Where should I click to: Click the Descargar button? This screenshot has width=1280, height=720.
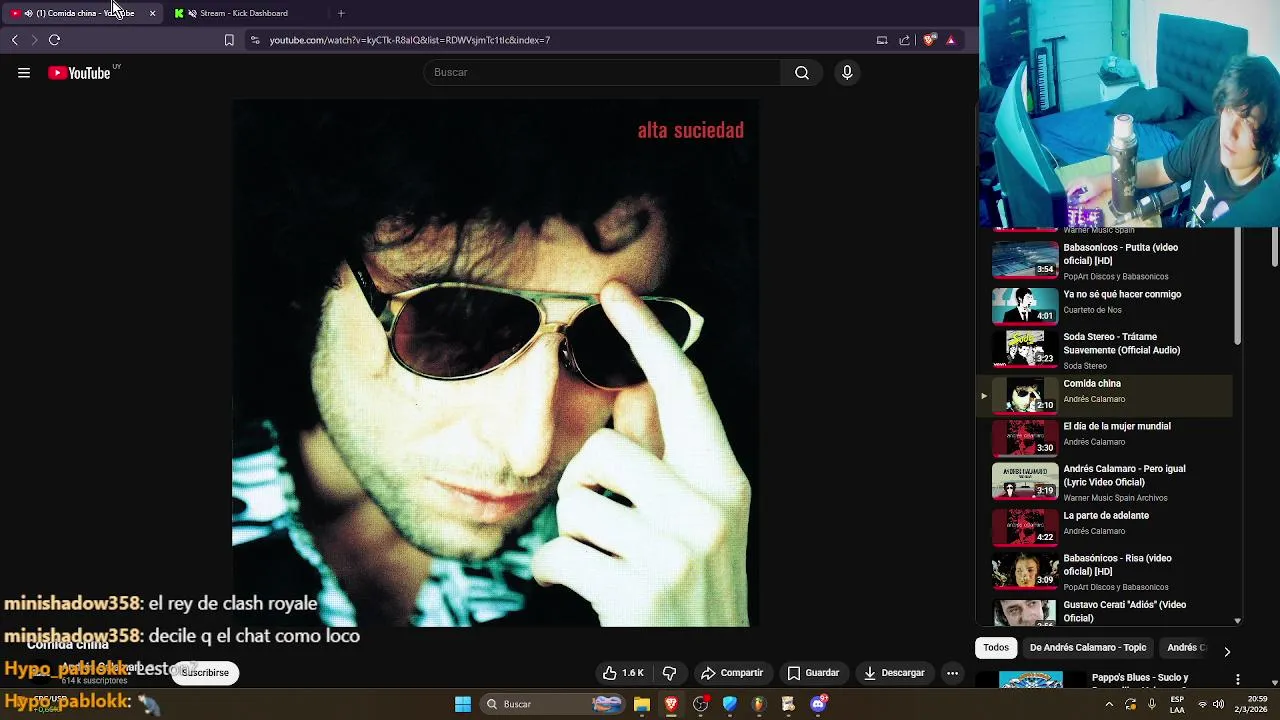coord(894,673)
